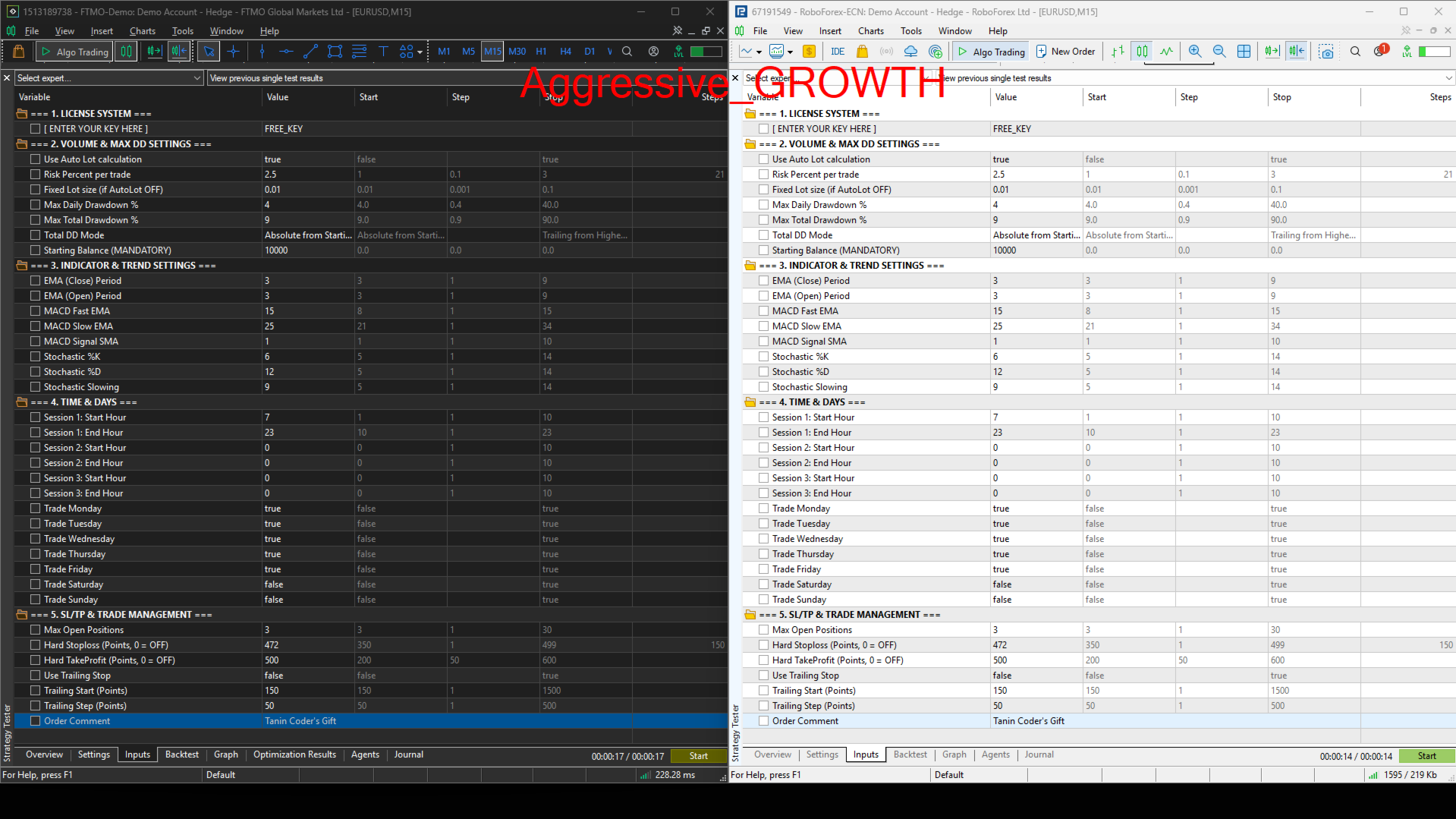Collapse the 4. TIME & DAYS group in RoboForex
Screen dimensions: 1456x819
click(750, 402)
